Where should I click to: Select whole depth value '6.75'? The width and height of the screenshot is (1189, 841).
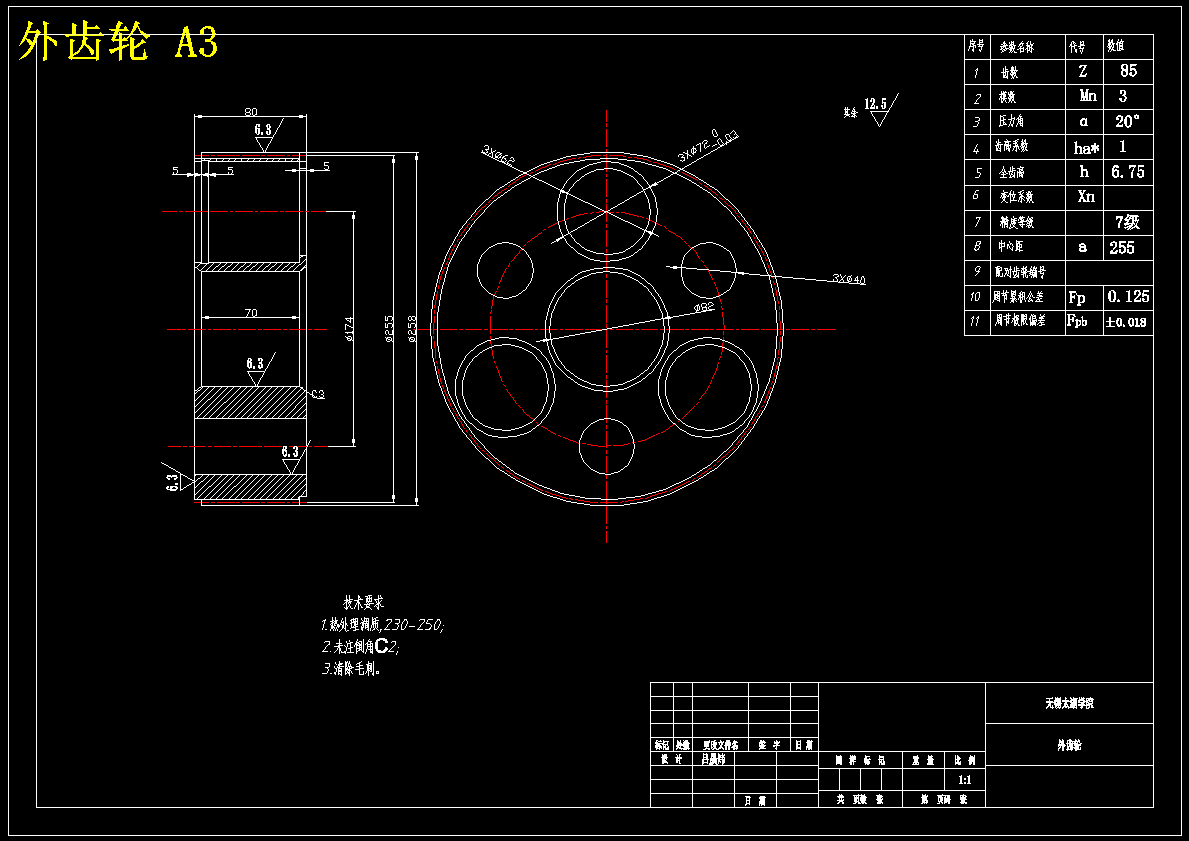1128,172
